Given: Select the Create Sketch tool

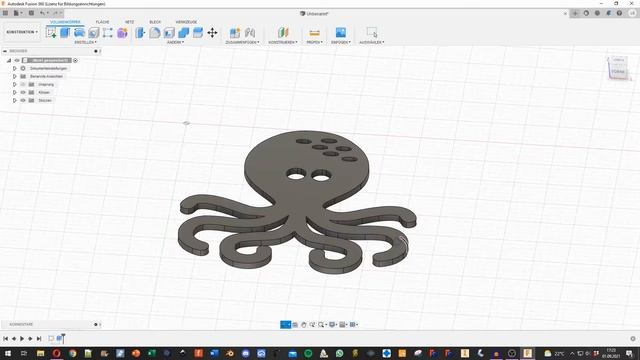Looking at the screenshot, I should (51, 32).
